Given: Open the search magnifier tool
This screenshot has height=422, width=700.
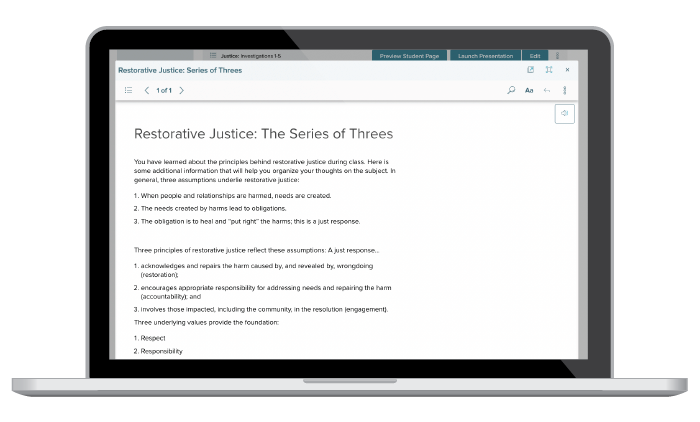Looking at the screenshot, I should point(511,90).
